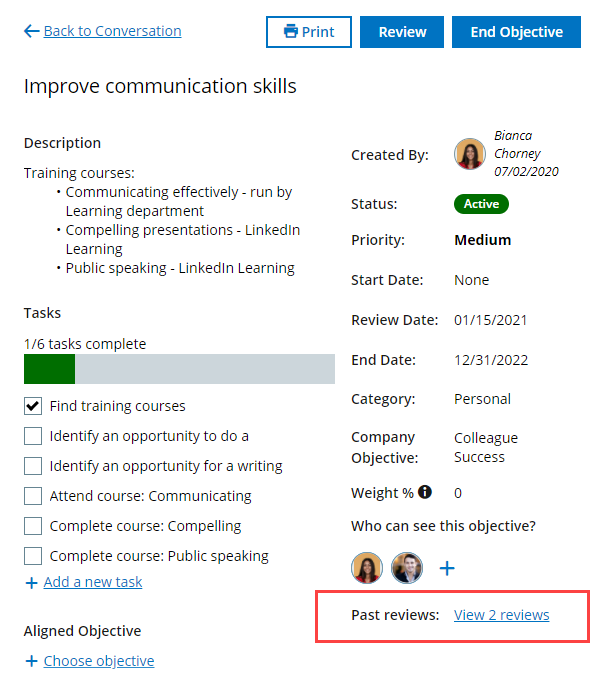Click the Weight % info icon
The width and height of the screenshot is (605, 695).
(x=425, y=492)
